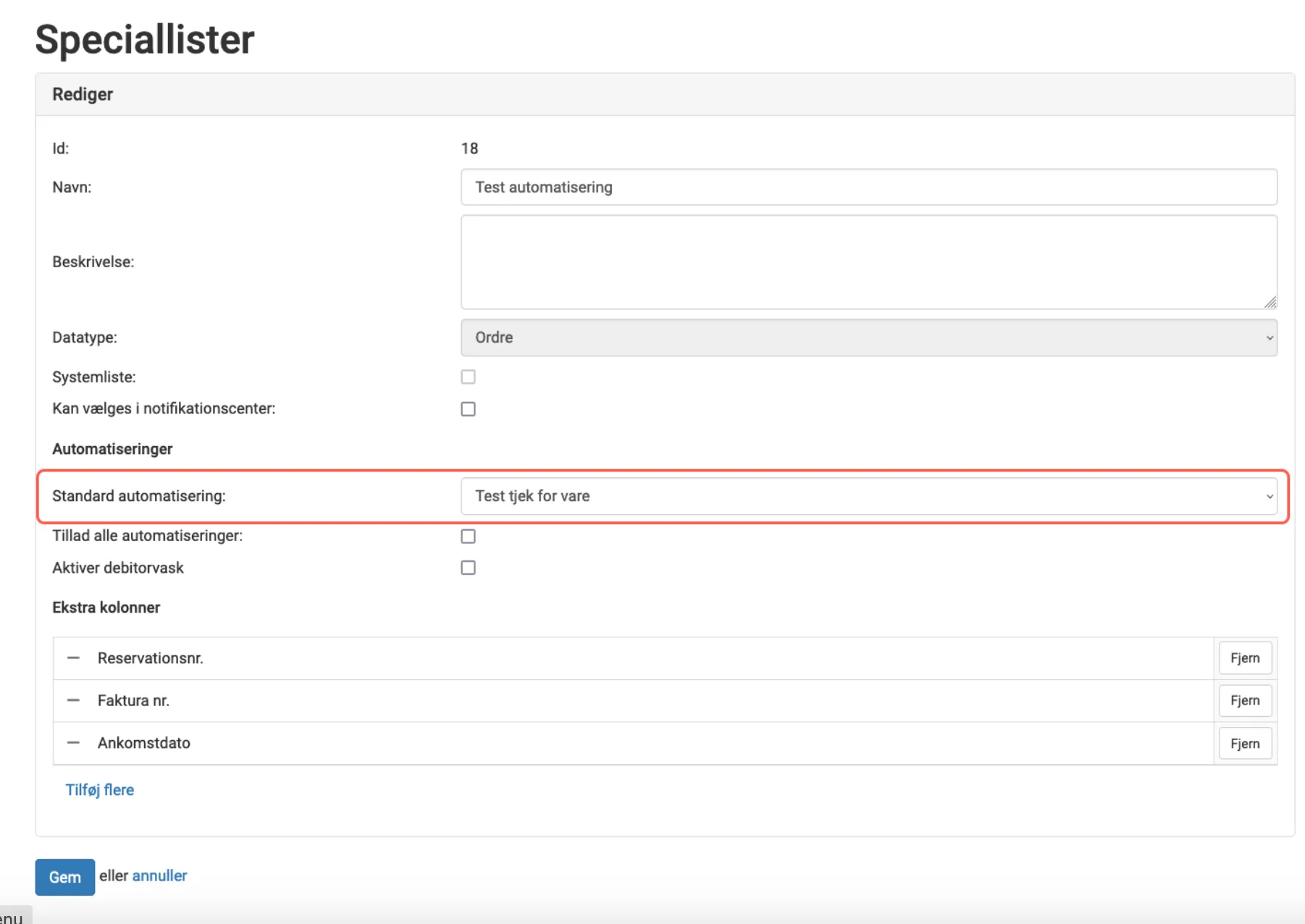
Task: Open the Standard automatisering dropdown
Action: [x=868, y=496]
